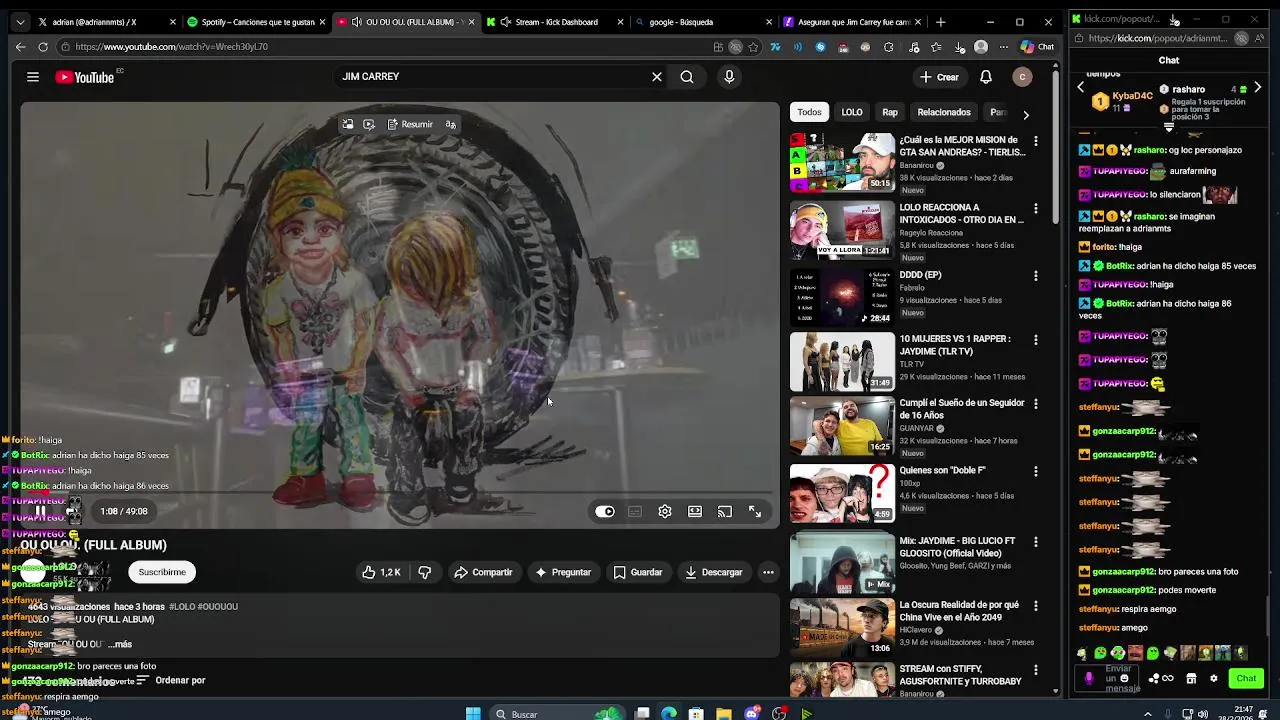Go back in browser history
Screen dimensions: 1280x720
click(20, 46)
